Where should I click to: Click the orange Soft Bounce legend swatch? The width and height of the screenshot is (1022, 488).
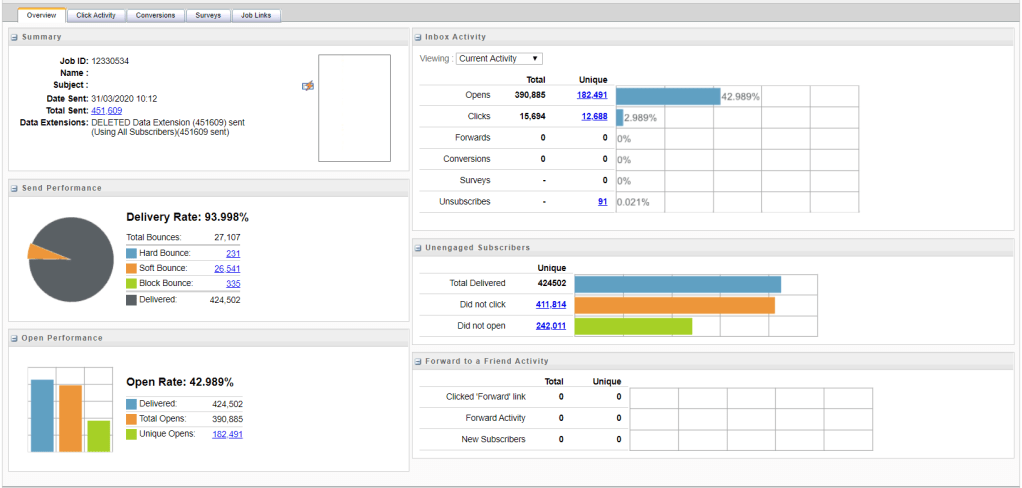[132, 268]
